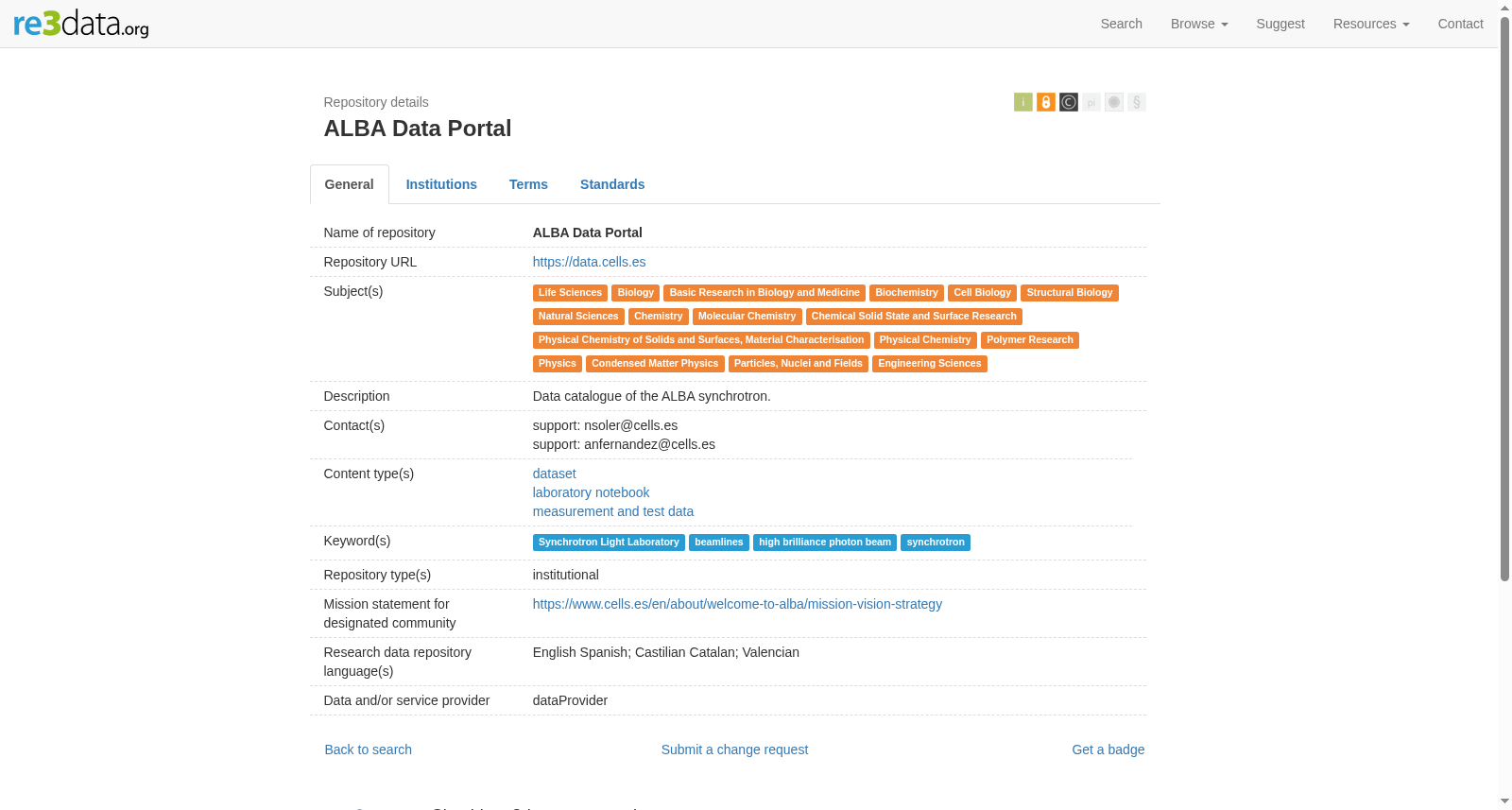Click the green information badge icon
The width and height of the screenshot is (1512, 810).
[x=1023, y=102]
